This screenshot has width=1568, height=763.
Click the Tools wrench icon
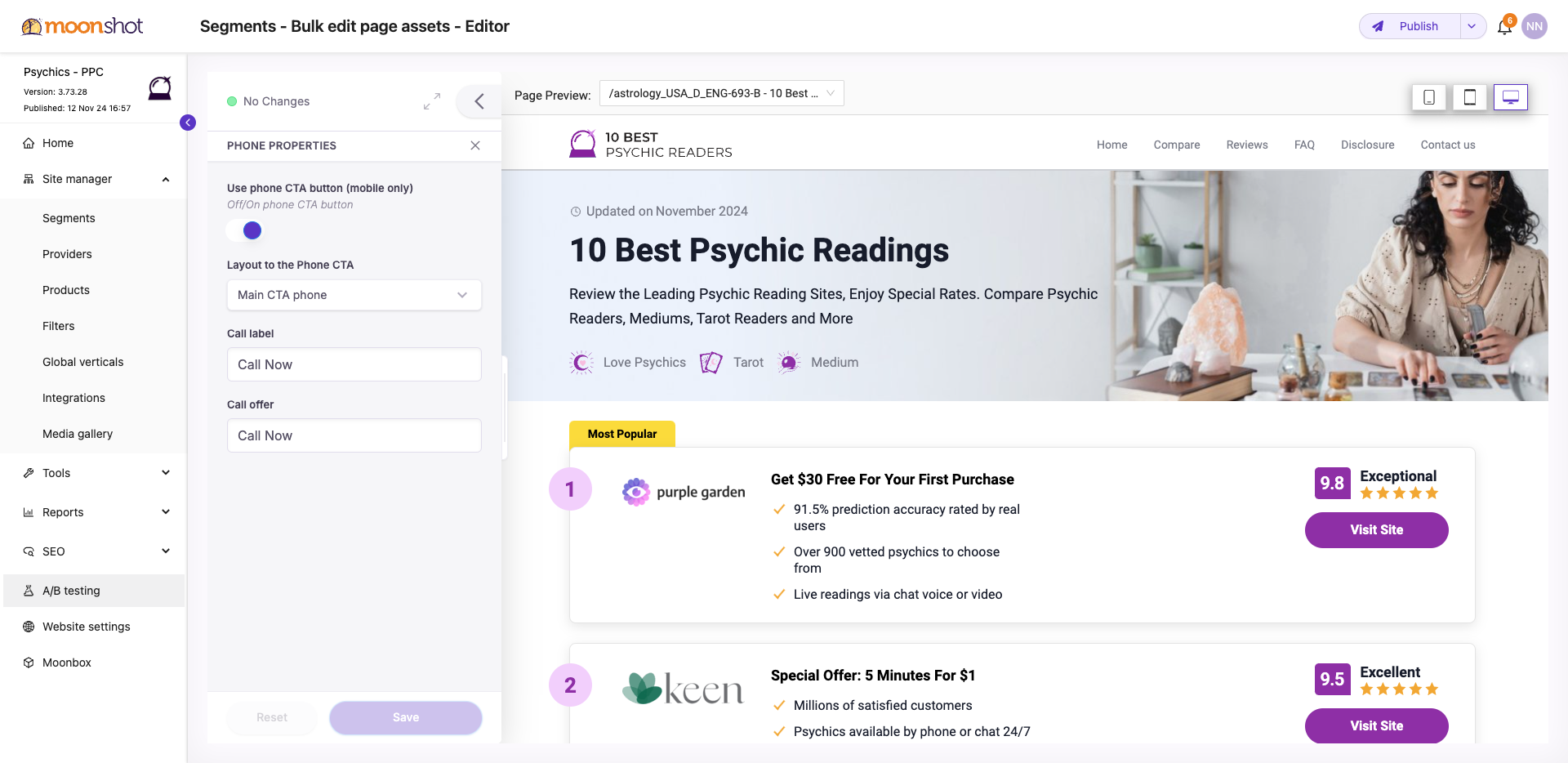pos(29,473)
